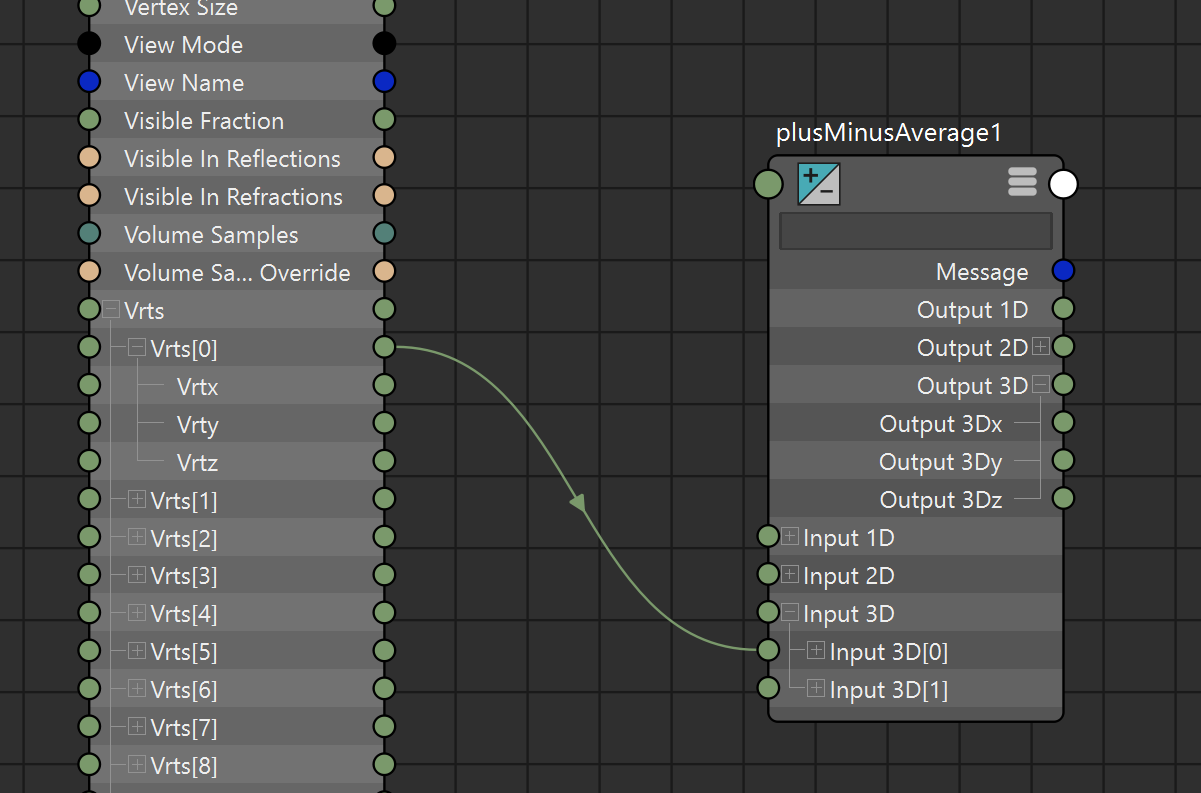The image size is (1201, 793).
Task: Click the plusMinusAverage node type icon
Action: [x=818, y=184]
